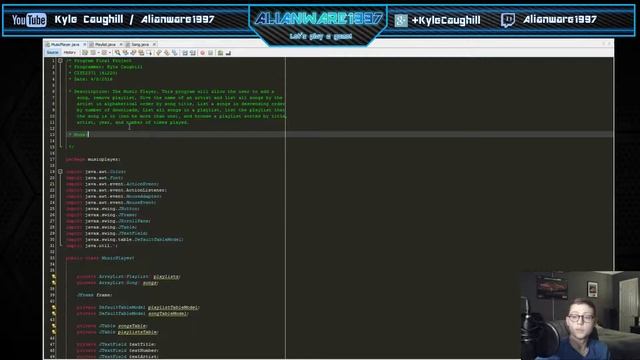Viewport: 640px width, 360px height.
Task: Click the hint icon beside songsTable
Action: pos(53,326)
